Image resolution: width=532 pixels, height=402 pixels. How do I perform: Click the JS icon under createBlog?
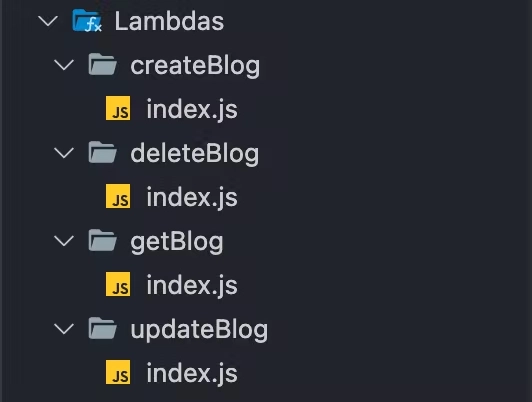(118, 108)
